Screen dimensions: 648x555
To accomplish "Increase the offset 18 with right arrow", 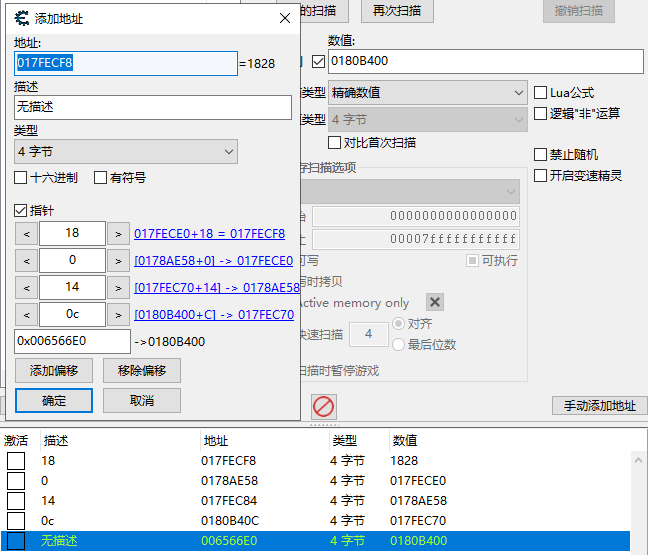I will click(118, 234).
